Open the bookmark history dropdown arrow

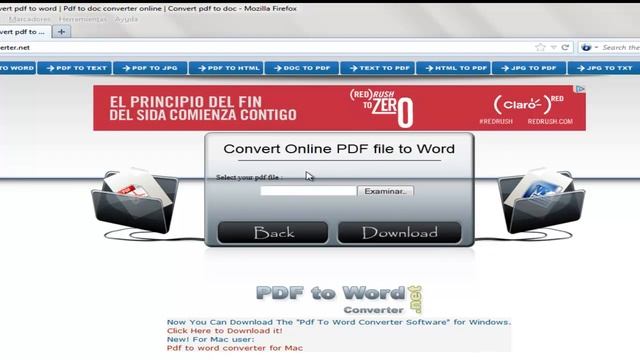click(x=553, y=48)
